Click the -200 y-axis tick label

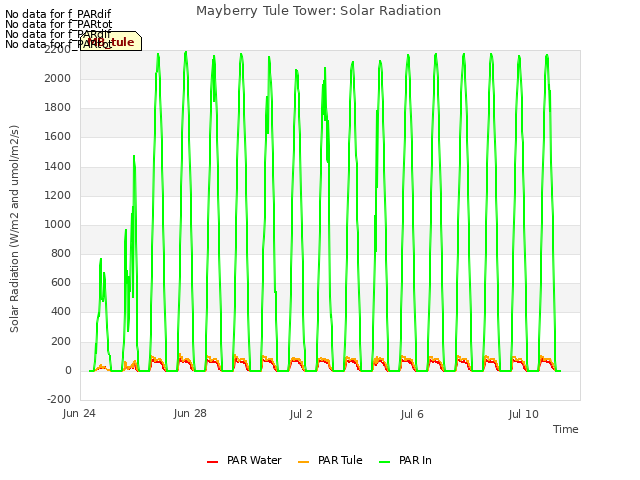click(59, 399)
